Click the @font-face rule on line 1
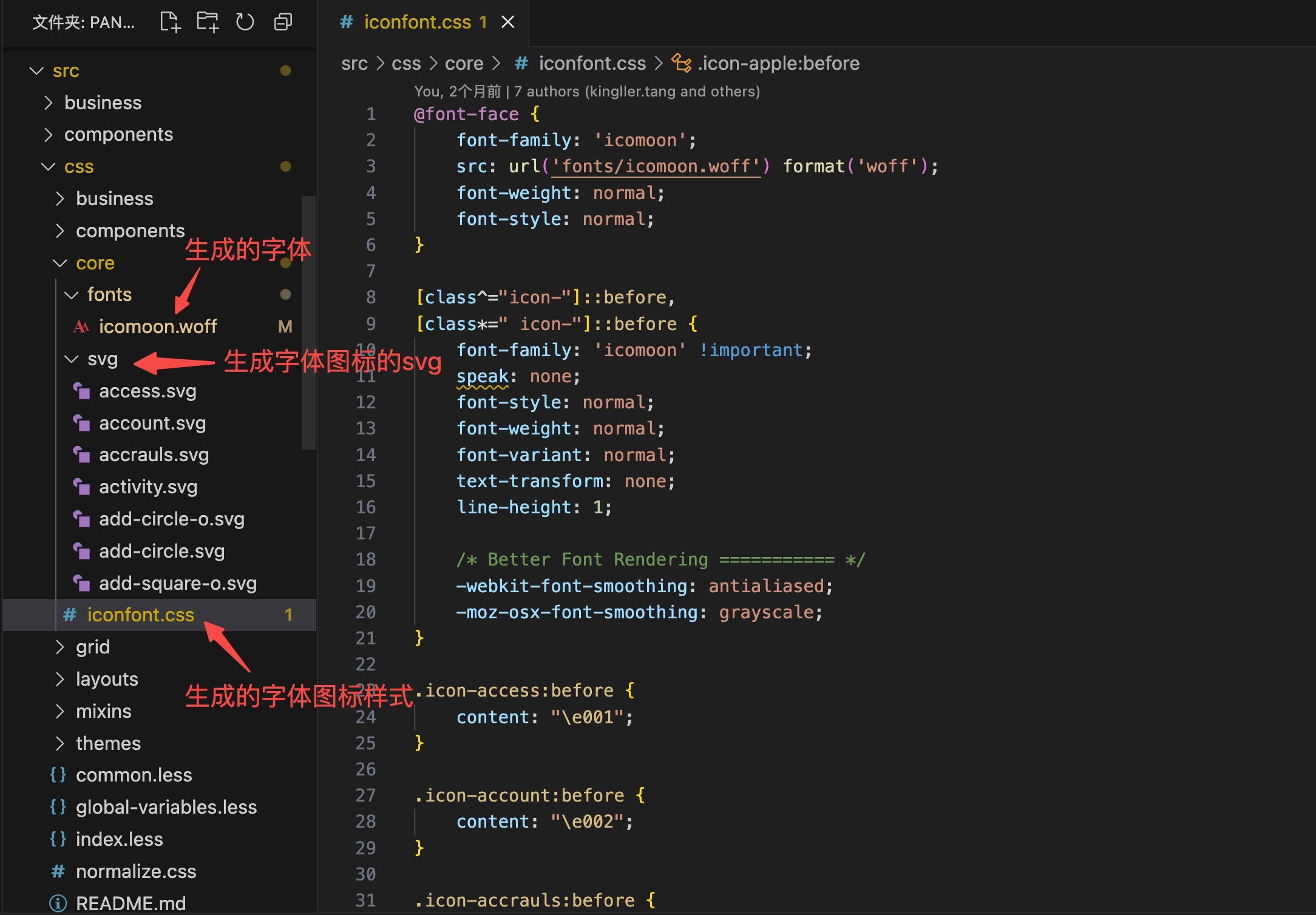This screenshot has width=1316, height=915. click(x=466, y=114)
